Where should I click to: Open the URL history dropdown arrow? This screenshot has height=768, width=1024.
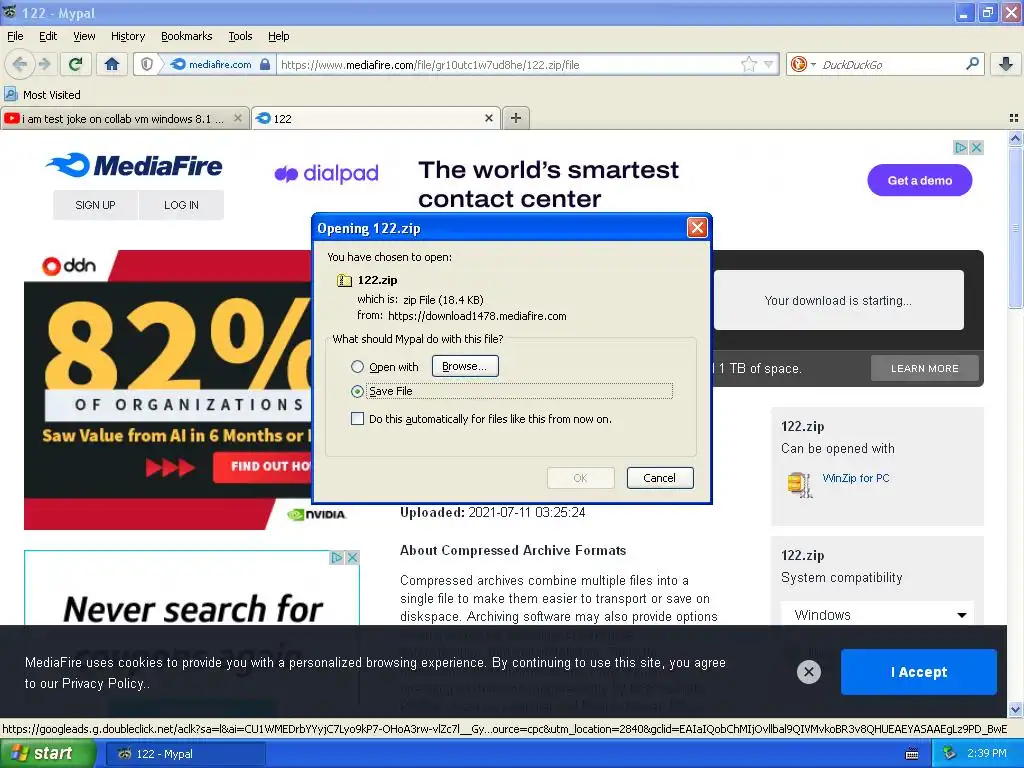click(769, 64)
